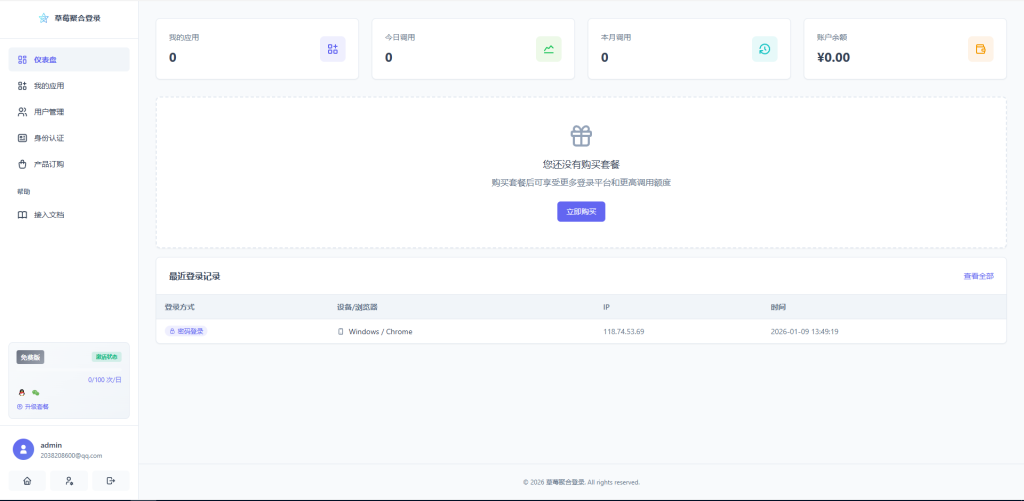Click the green chart icon on 今日调用 card

(x=549, y=49)
